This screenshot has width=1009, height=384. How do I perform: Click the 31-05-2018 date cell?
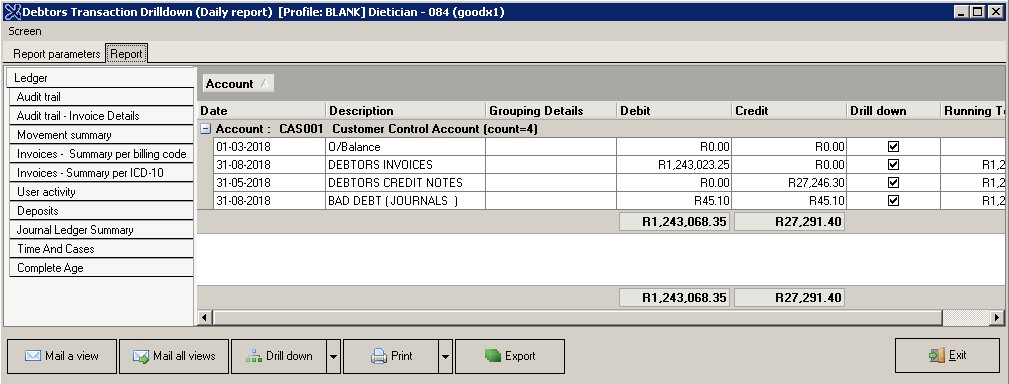(270, 183)
